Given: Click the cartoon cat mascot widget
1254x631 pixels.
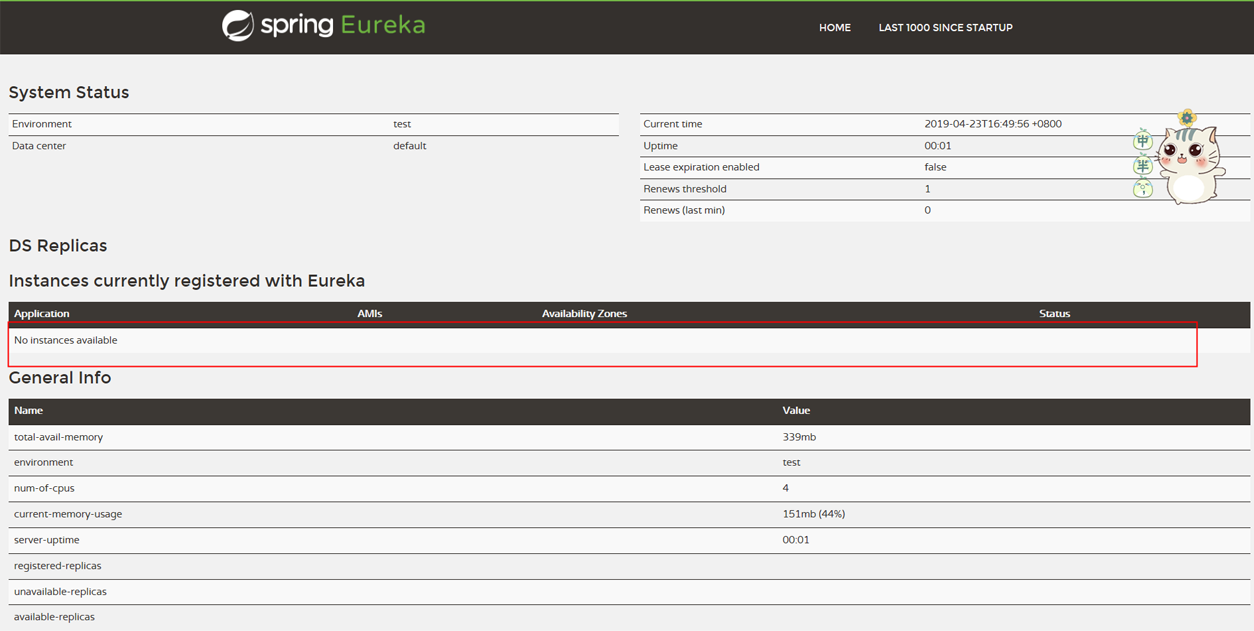Looking at the screenshot, I should [1189, 165].
